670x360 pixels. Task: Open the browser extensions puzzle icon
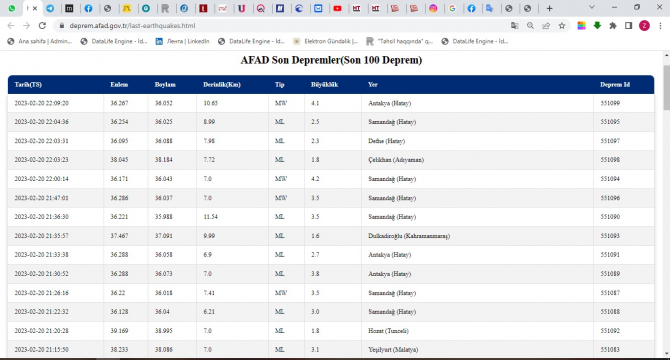point(613,26)
